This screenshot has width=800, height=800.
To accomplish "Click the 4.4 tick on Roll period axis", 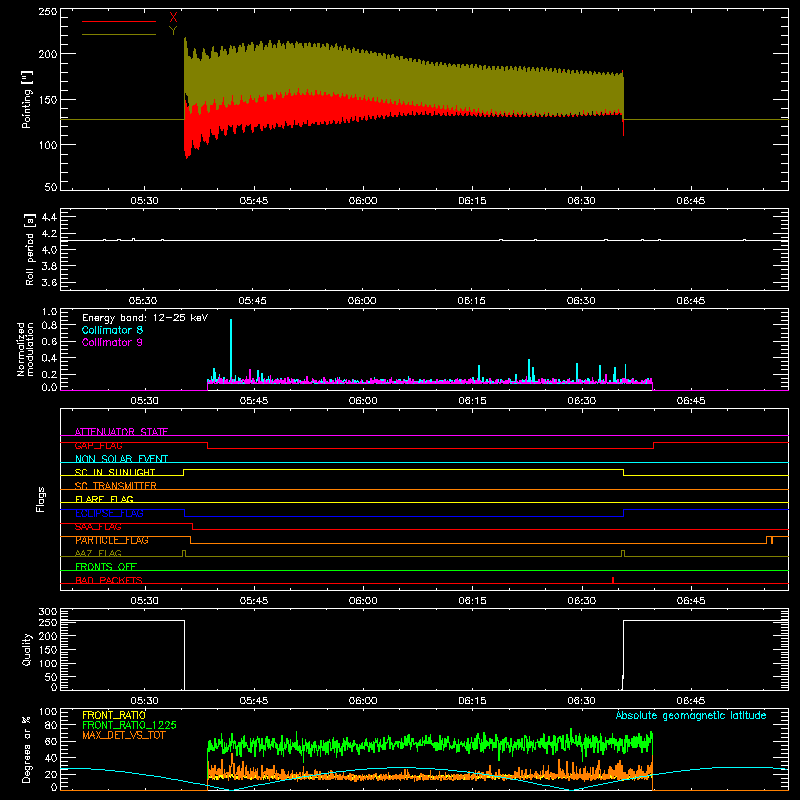I will click(x=49, y=217).
